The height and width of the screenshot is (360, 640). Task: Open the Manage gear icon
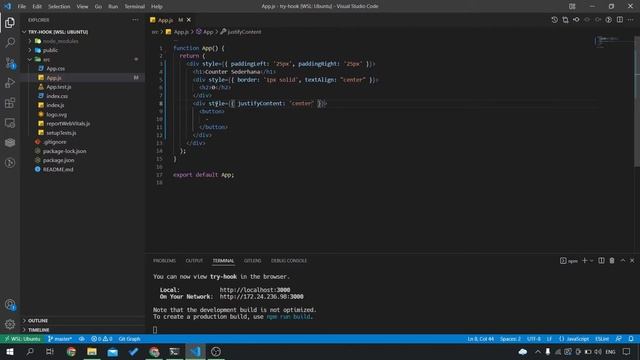pos(10,324)
